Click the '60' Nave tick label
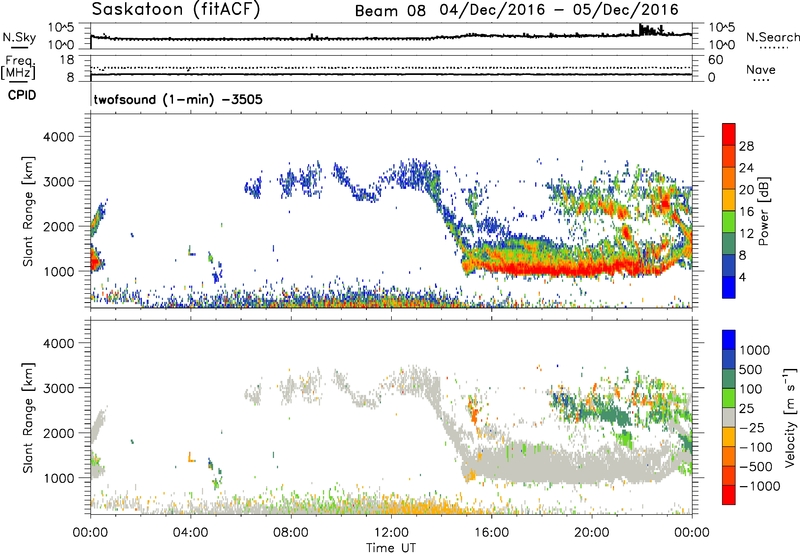The image size is (800, 554). click(715, 60)
